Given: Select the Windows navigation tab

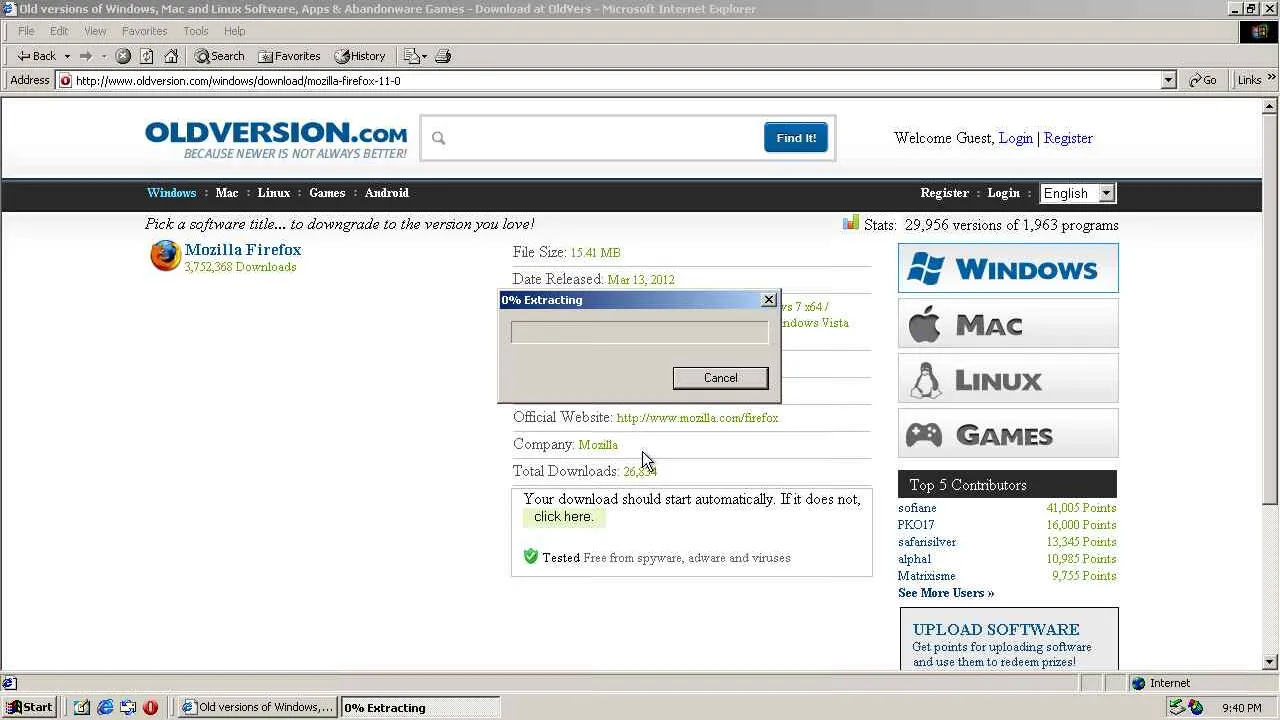Looking at the screenshot, I should click(x=172, y=193).
